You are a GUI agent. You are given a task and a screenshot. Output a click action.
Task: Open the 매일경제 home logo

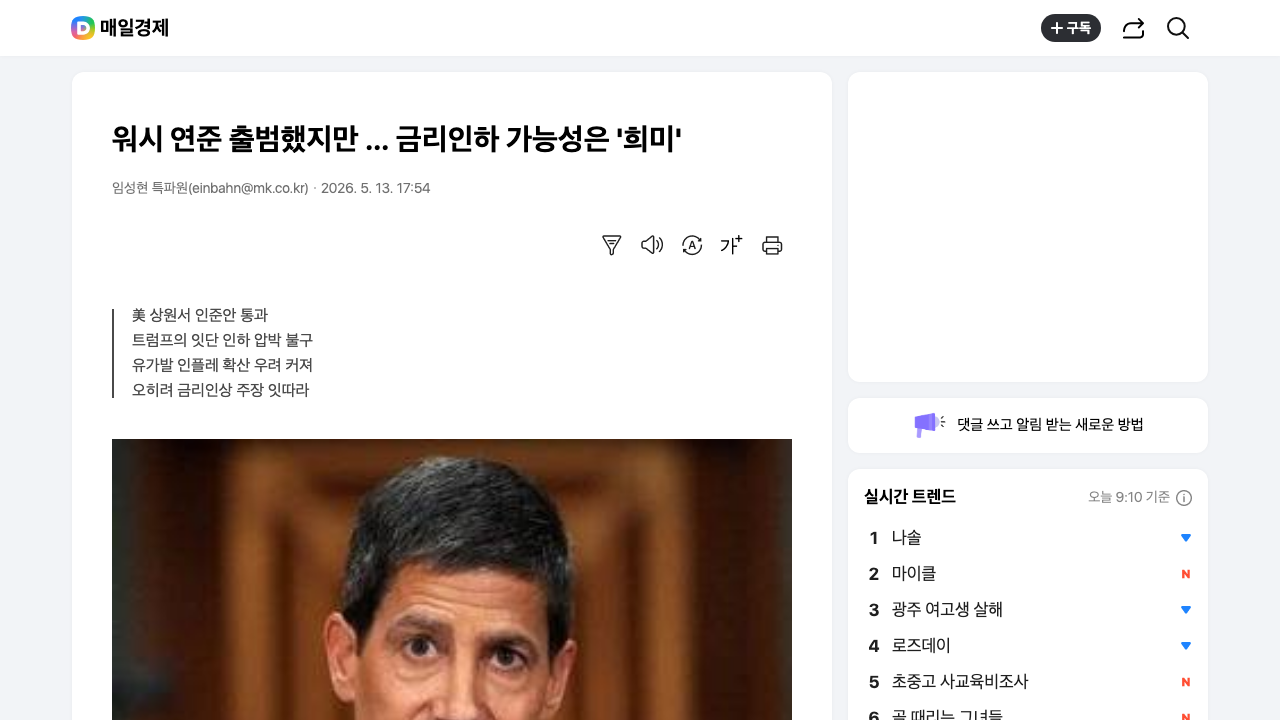[120, 28]
